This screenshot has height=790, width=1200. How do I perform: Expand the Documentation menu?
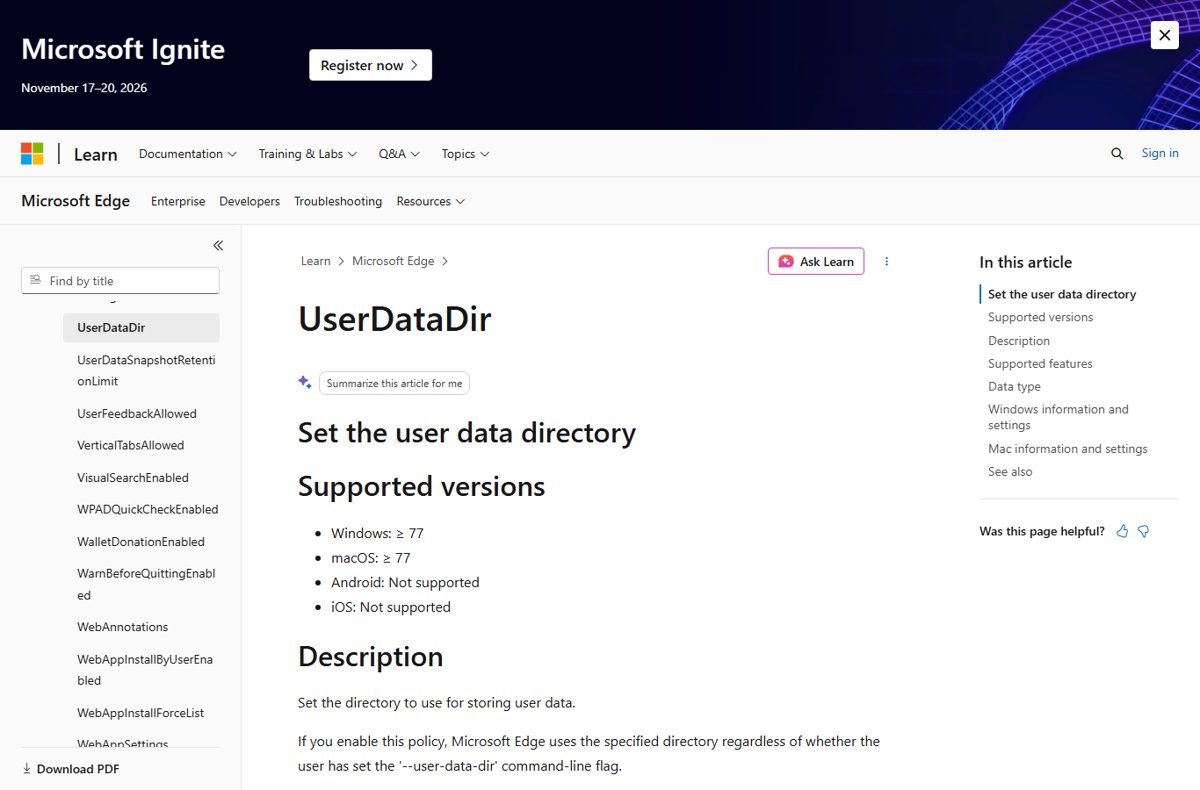click(188, 154)
